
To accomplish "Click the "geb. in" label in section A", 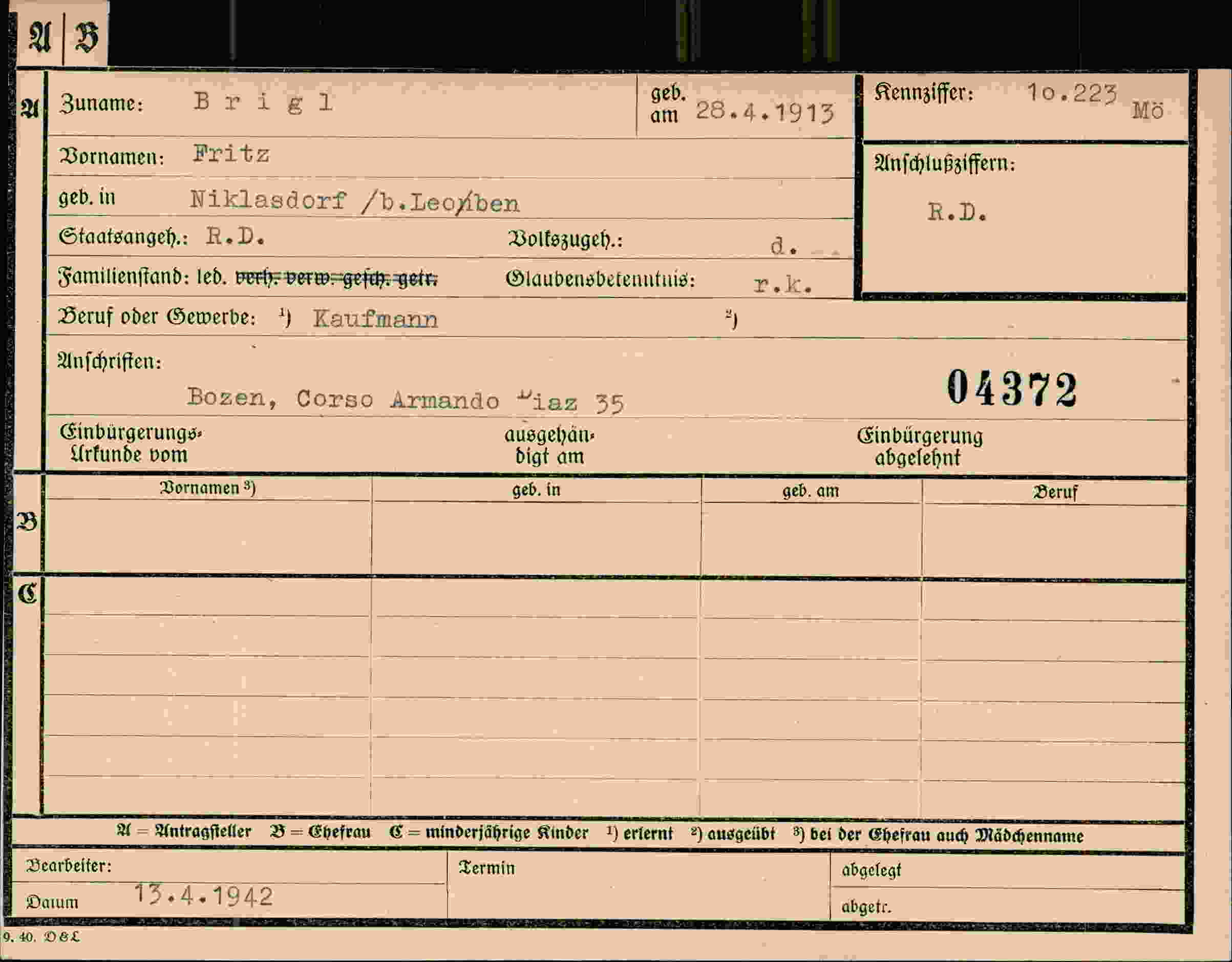I will click(x=87, y=198).
